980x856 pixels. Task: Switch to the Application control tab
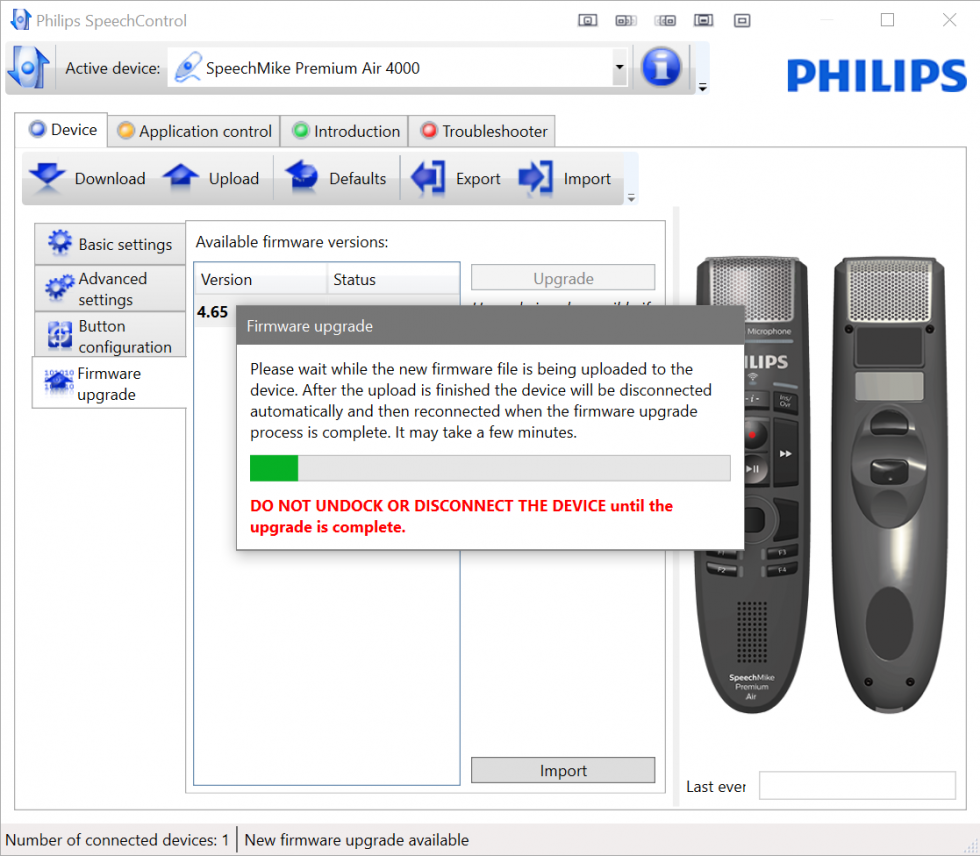pos(194,131)
